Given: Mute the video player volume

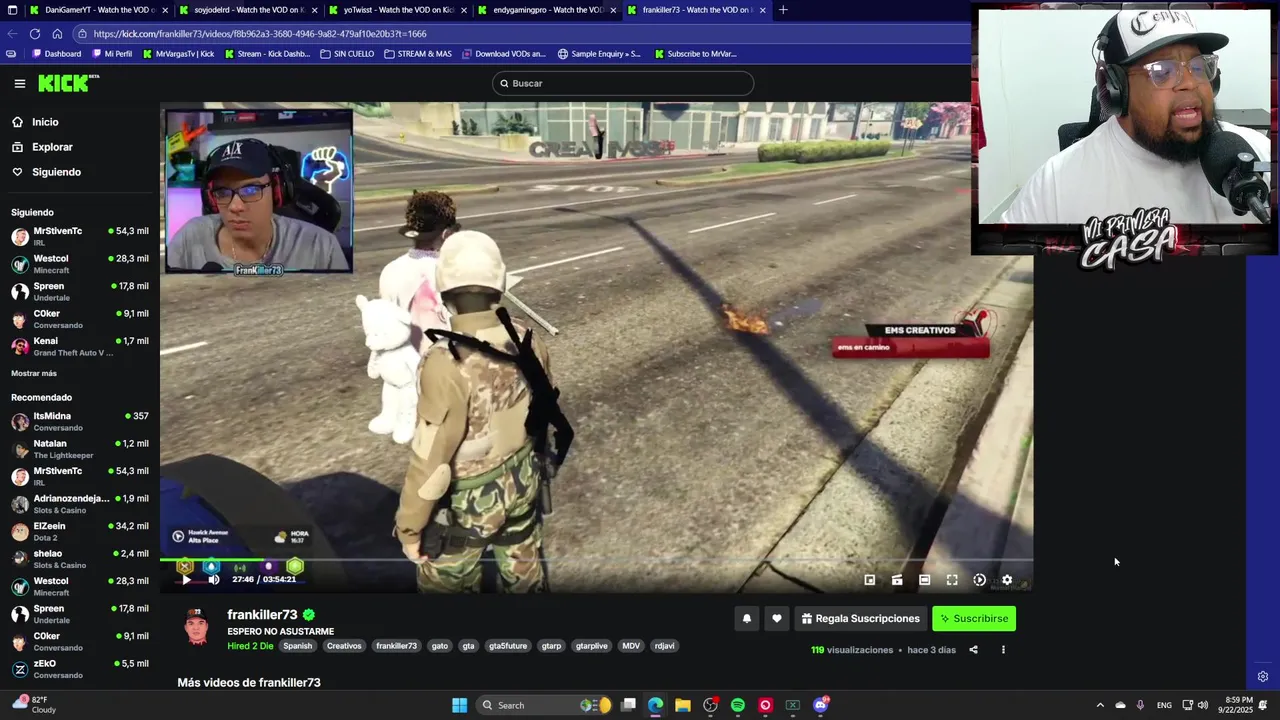Looking at the screenshot, I should point(213,579).
